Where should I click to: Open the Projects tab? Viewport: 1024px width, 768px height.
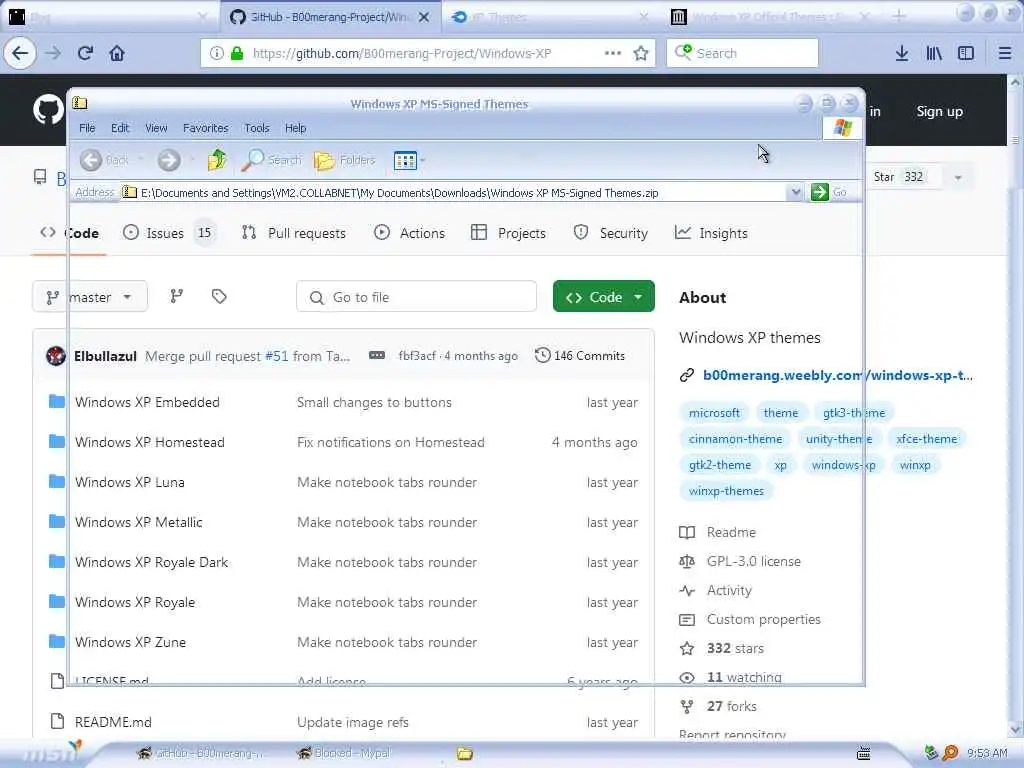(508, 233)
